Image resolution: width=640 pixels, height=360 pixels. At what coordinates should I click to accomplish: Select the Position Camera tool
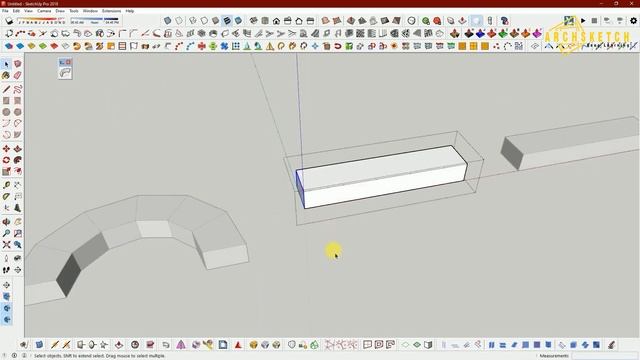tap(6, 258)
